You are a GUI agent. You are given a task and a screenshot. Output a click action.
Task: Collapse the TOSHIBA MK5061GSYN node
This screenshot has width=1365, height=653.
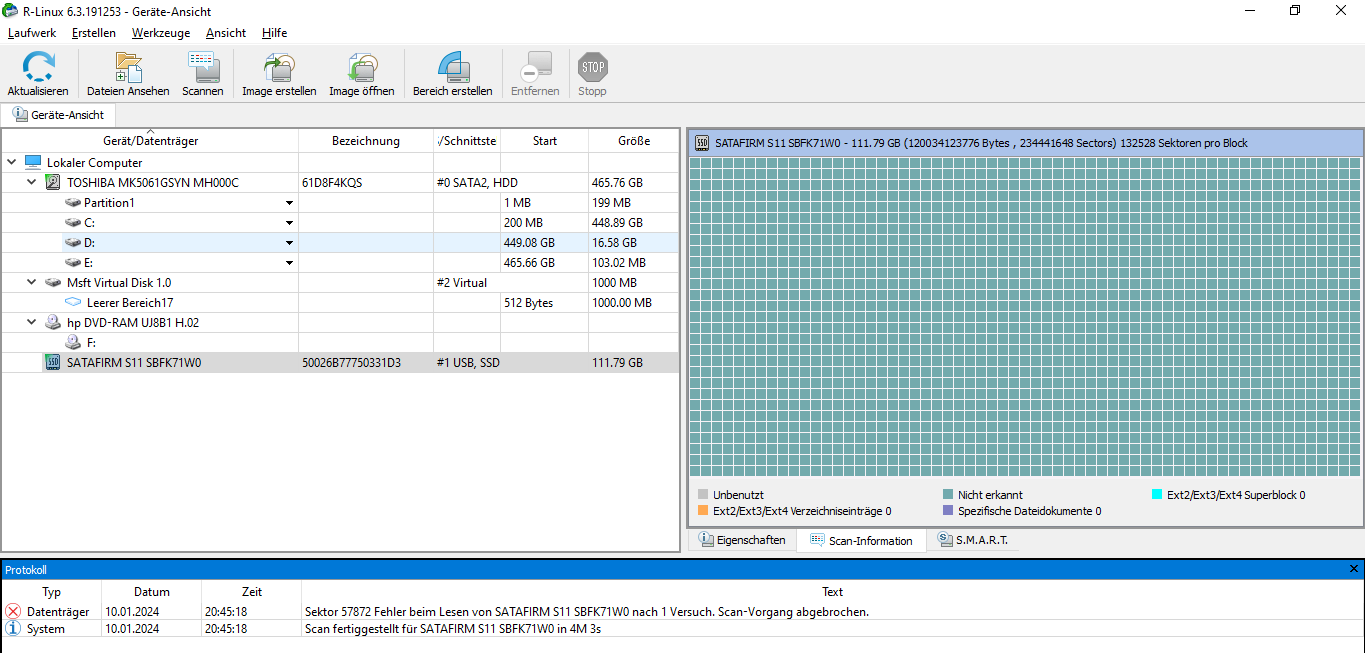pos(32,182)
